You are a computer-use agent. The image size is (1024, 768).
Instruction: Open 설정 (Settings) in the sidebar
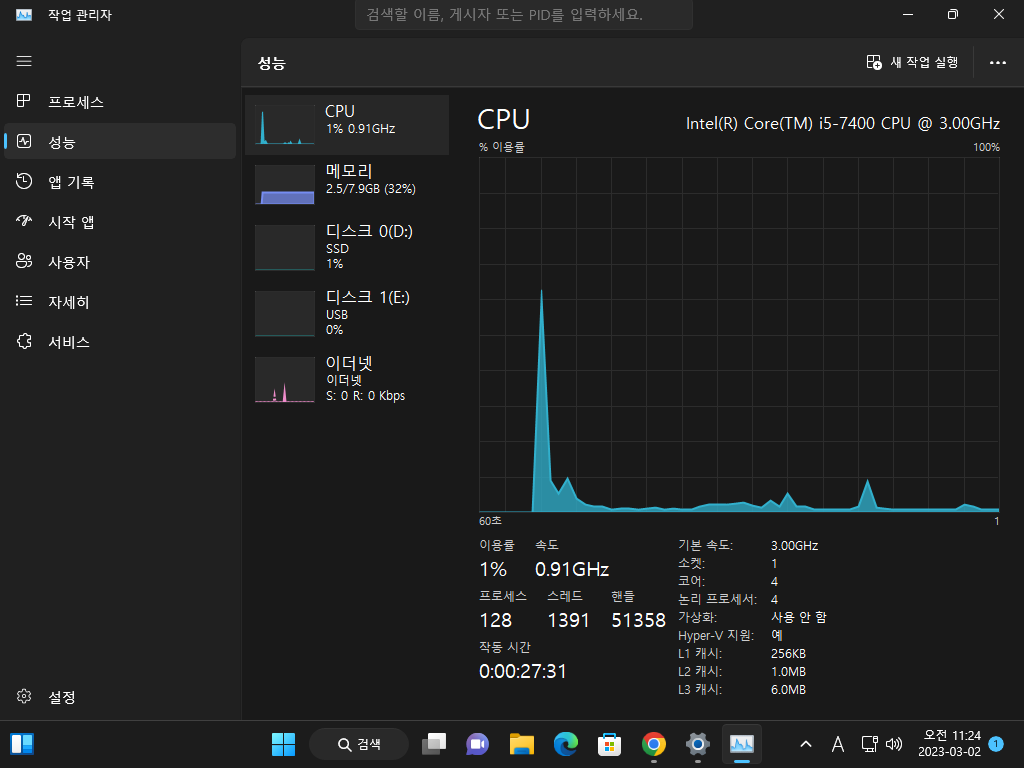[x=120, y=697]
